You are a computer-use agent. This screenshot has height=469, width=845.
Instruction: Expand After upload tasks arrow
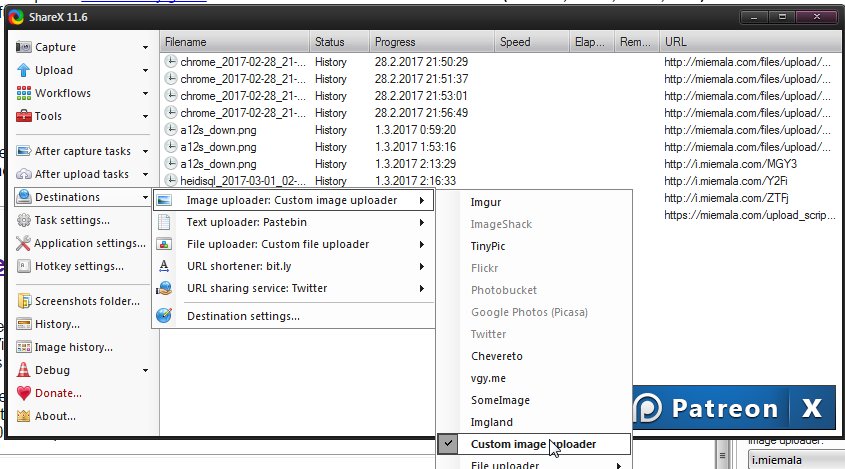pos(146,175)
